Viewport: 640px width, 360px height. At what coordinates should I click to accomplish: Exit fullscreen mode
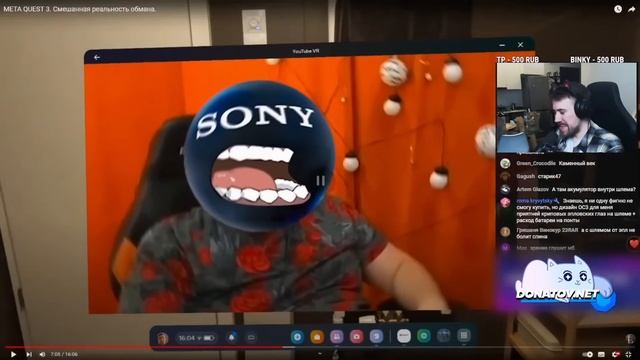click(628, 354)
